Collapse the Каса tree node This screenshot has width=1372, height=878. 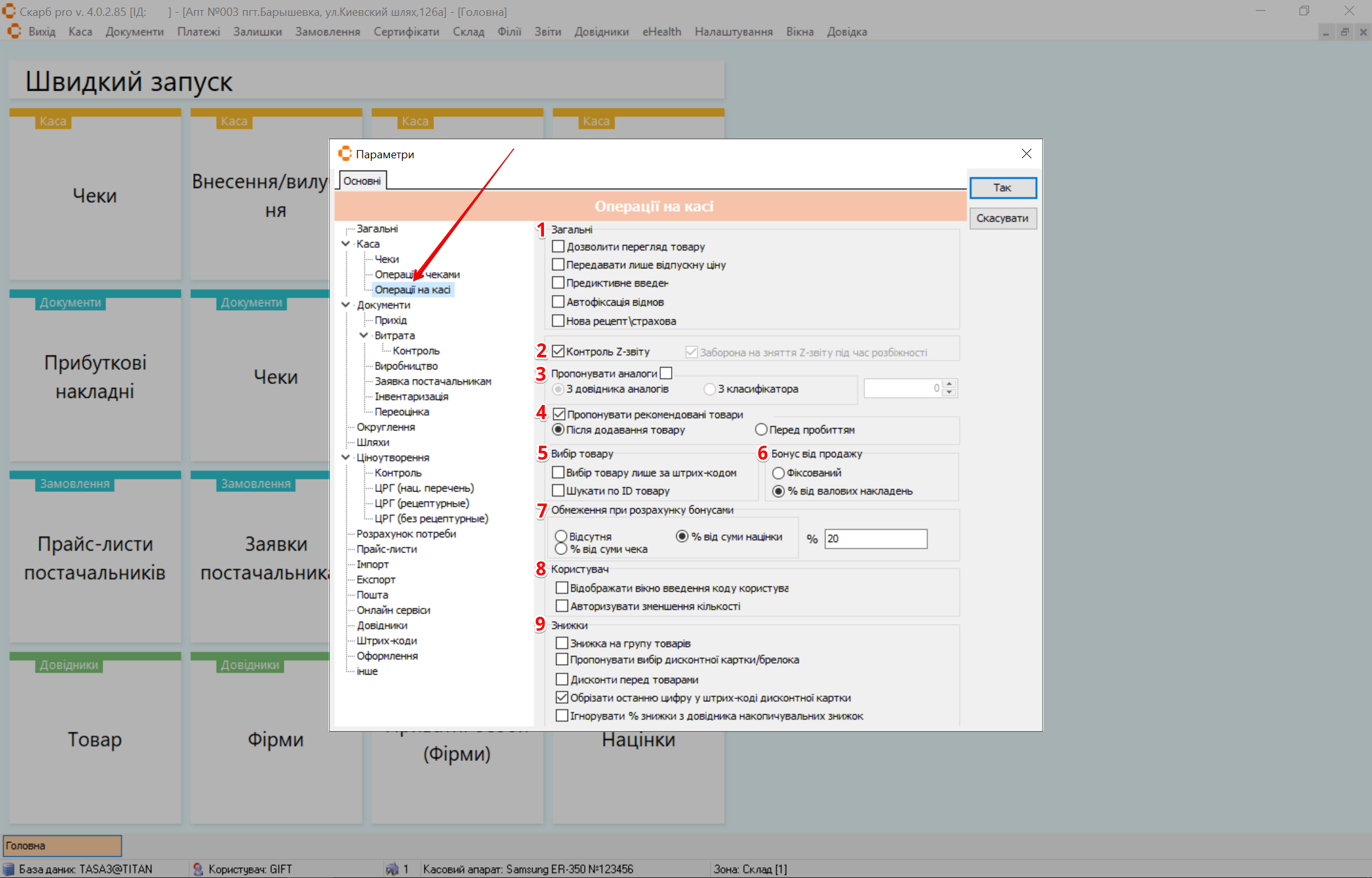coord(346,244)
